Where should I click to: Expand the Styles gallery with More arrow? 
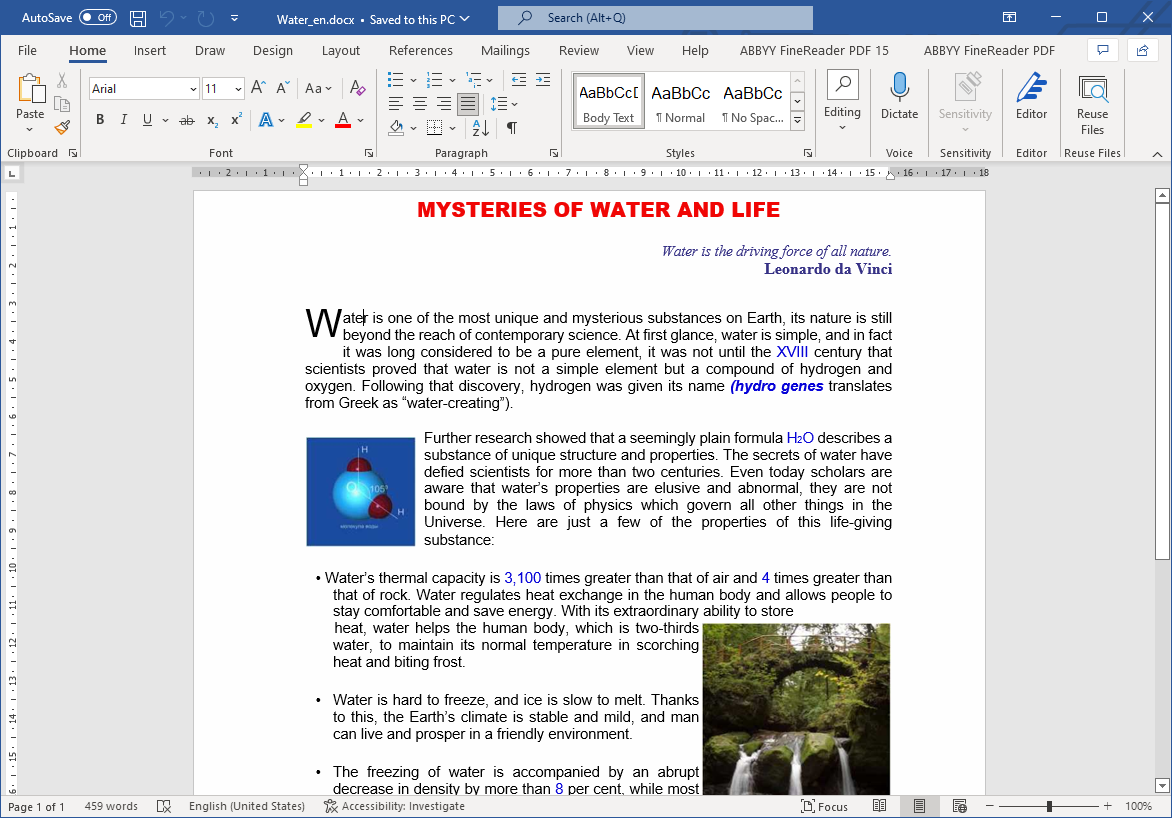[798, 120]
